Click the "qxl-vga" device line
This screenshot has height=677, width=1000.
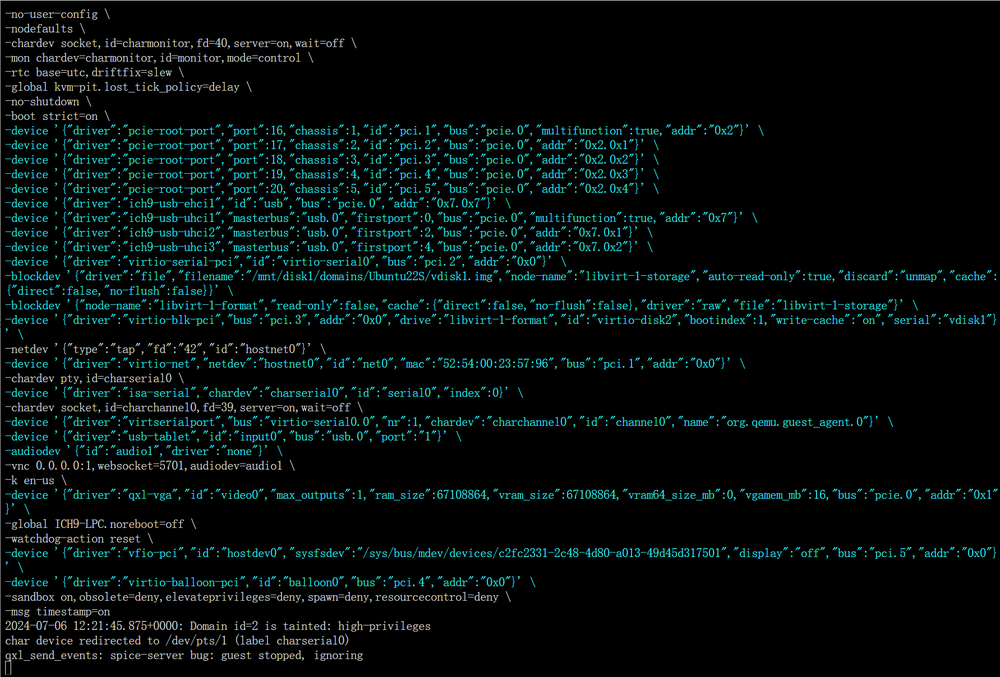[x=501, y=502]
